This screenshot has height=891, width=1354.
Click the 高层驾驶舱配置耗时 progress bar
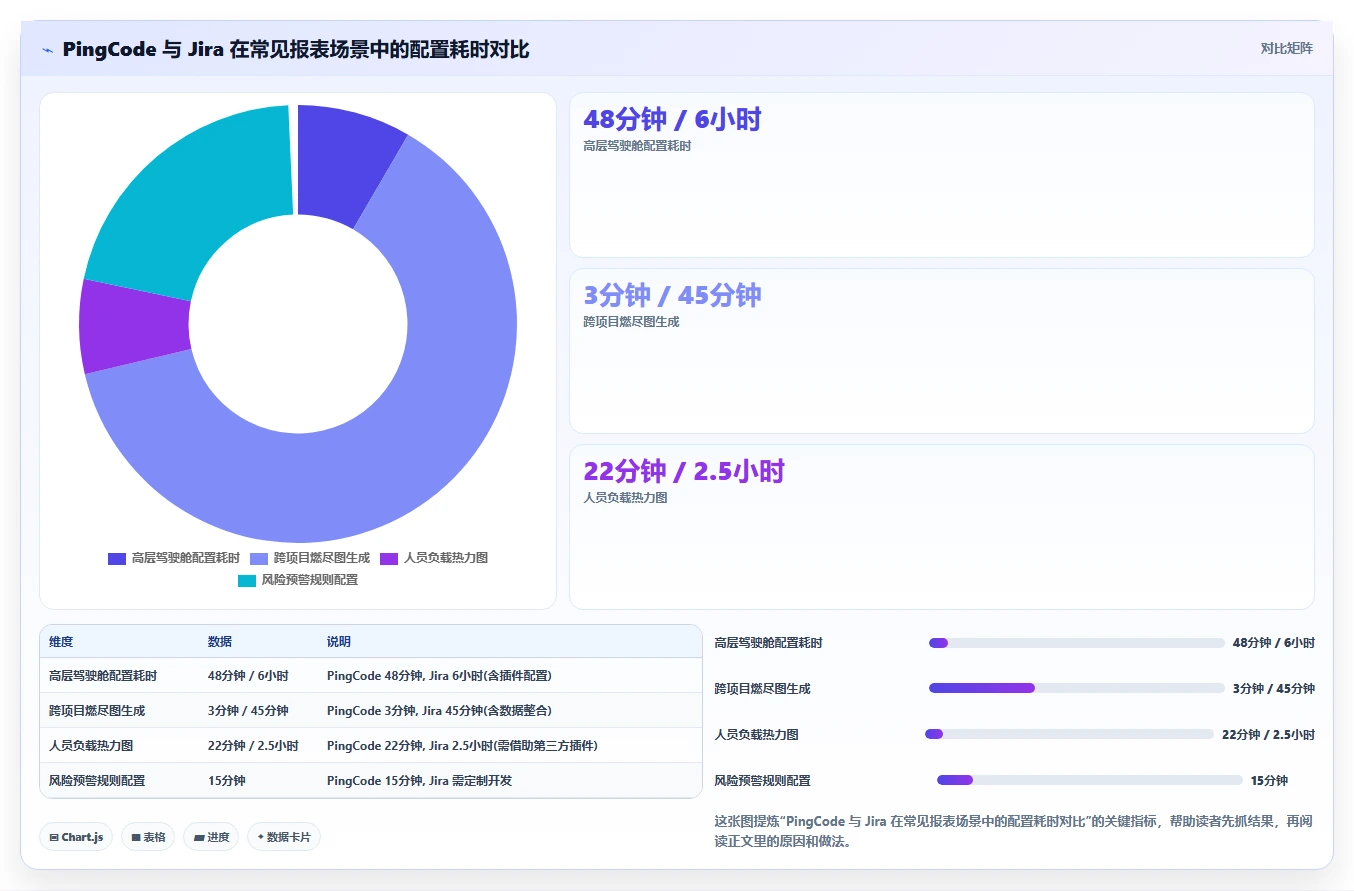1077,643
